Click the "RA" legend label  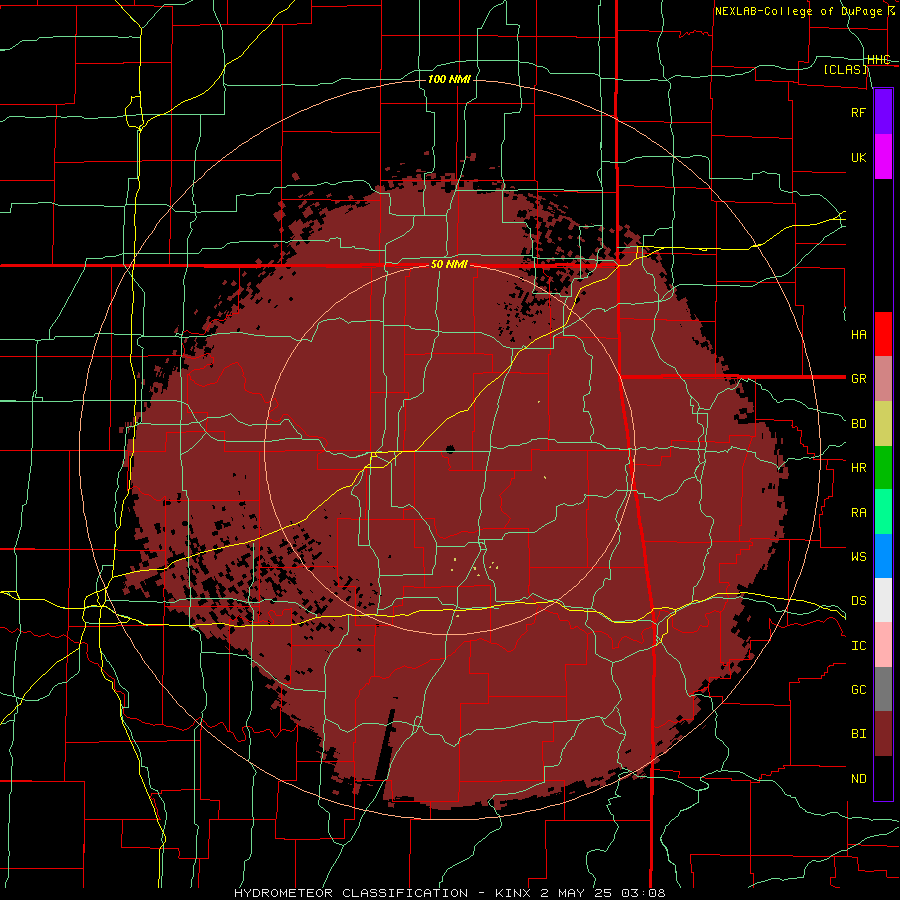859,513
